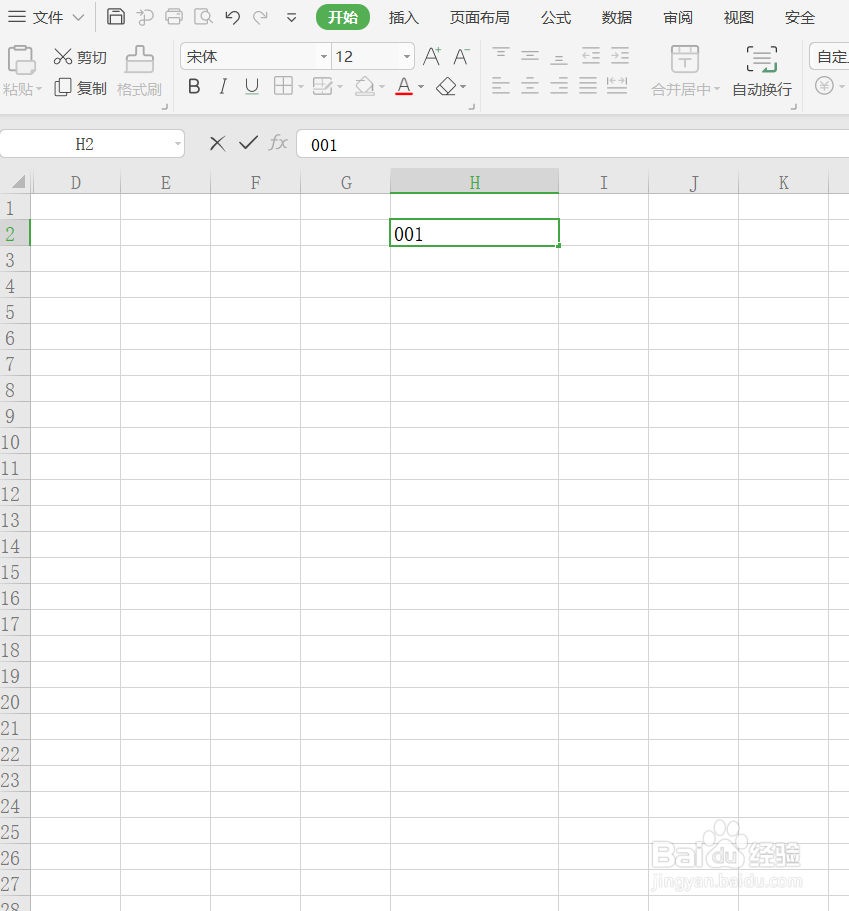Click the Save icon in quick access bar
The height and width of the screenshot is (911, 849).
tap(116, 17)
